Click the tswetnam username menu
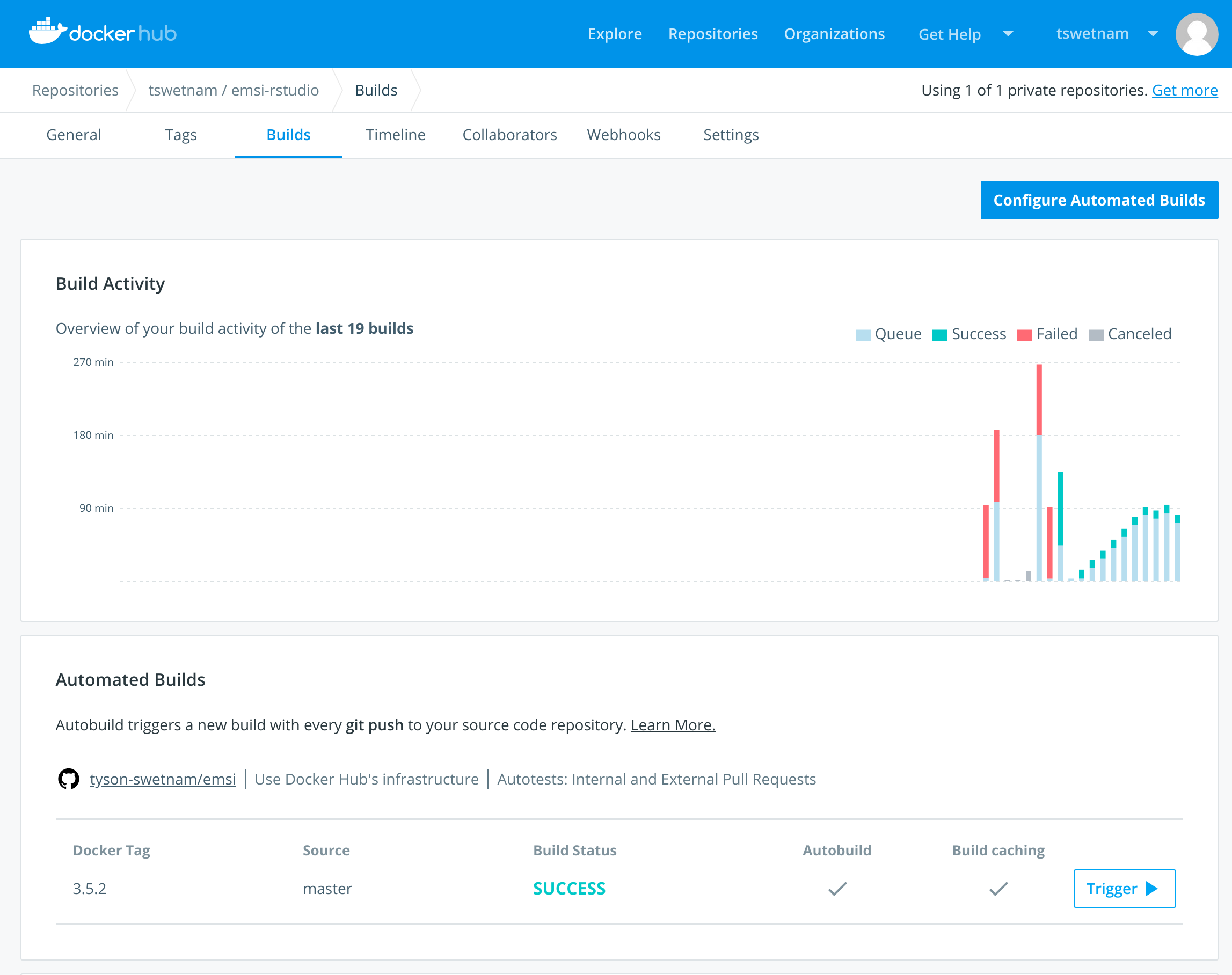The width and height of the screenshot is (1232, 975). click(1092, 34)
